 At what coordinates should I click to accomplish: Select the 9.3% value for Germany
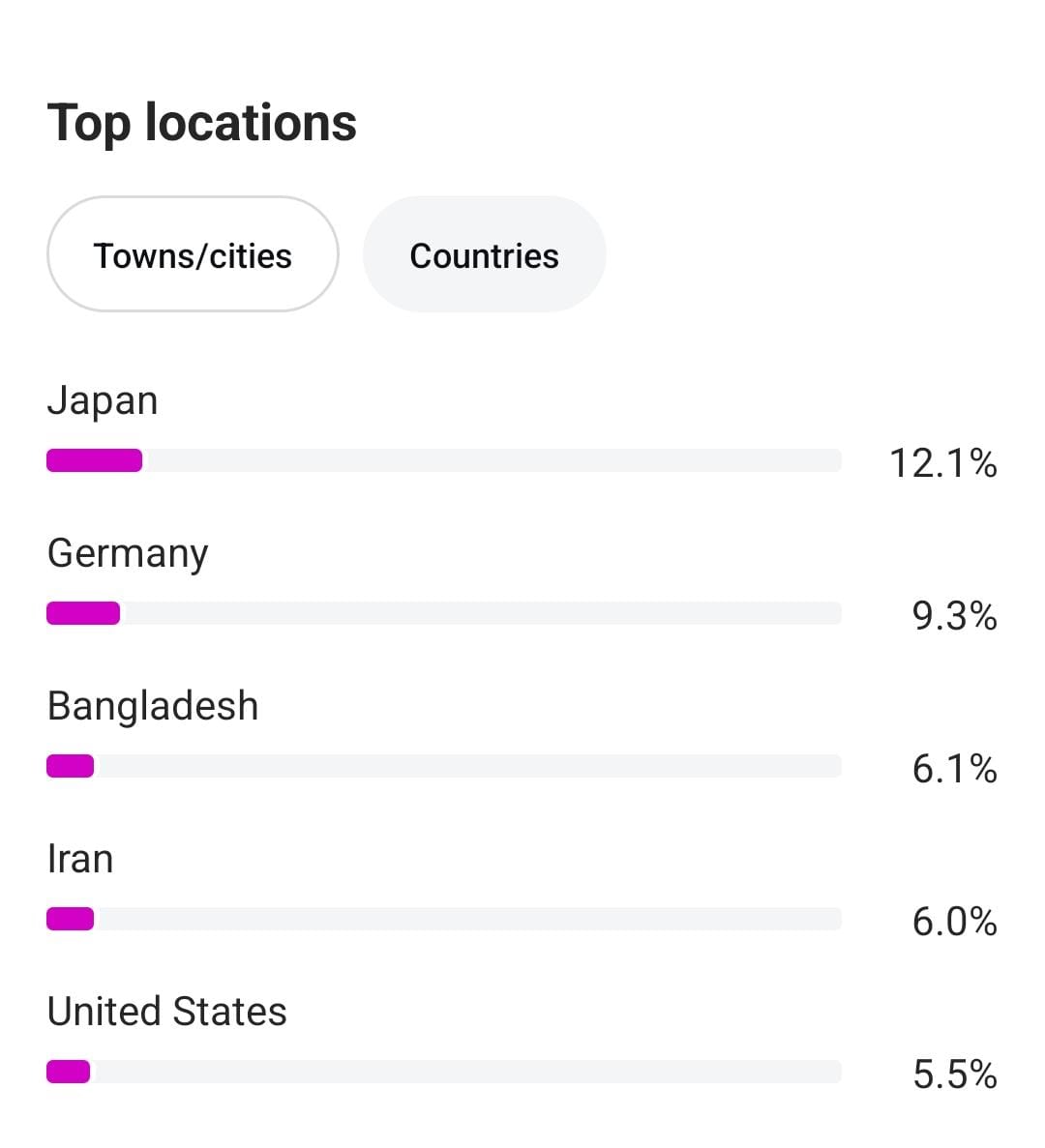(x=954, y=616)
